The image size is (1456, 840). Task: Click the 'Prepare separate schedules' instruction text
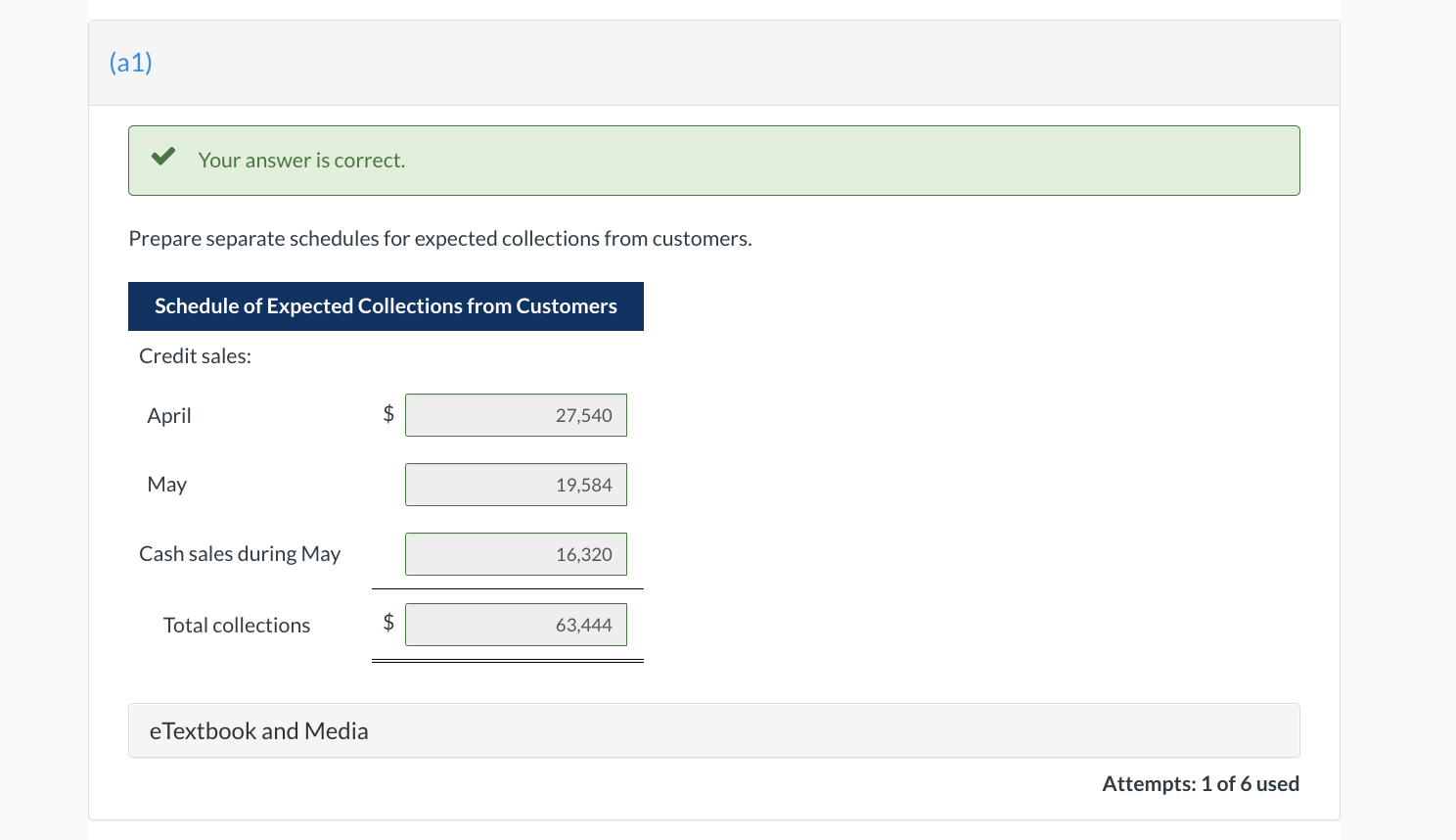[x=440, y=239]
